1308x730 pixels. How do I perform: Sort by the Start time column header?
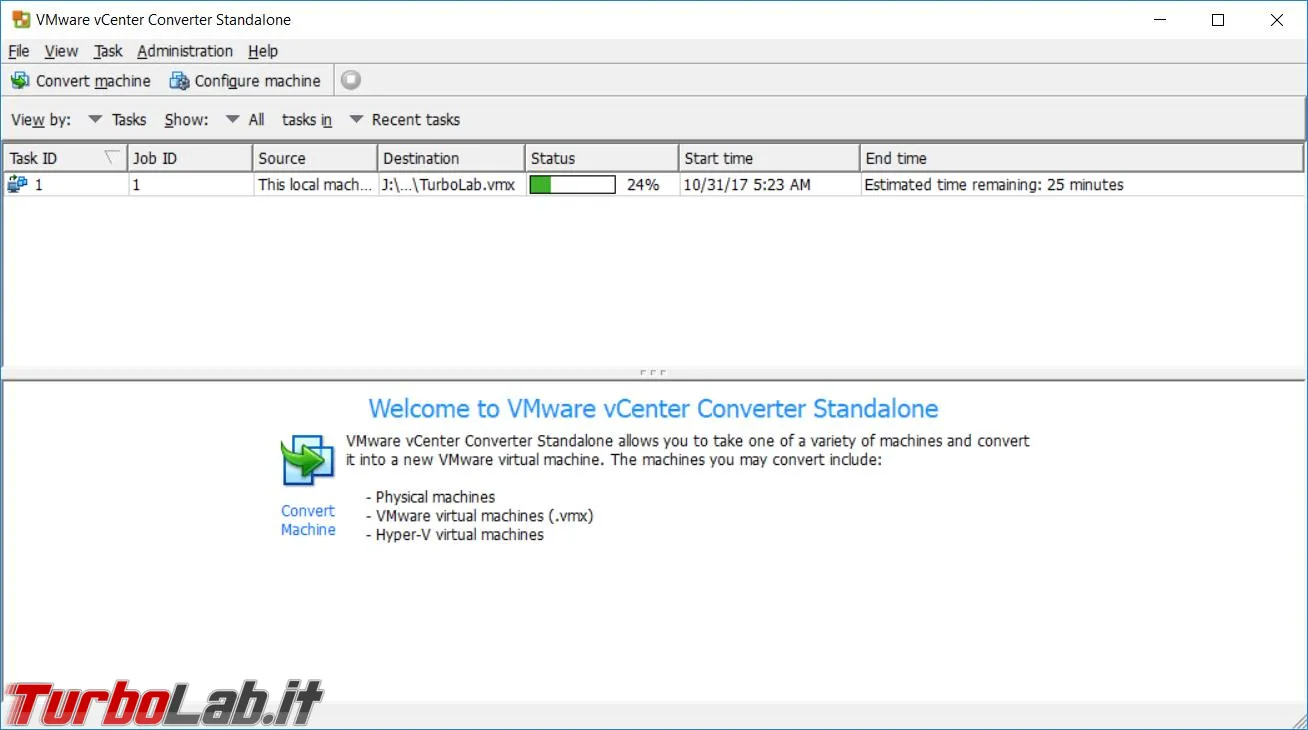point(769,158)
